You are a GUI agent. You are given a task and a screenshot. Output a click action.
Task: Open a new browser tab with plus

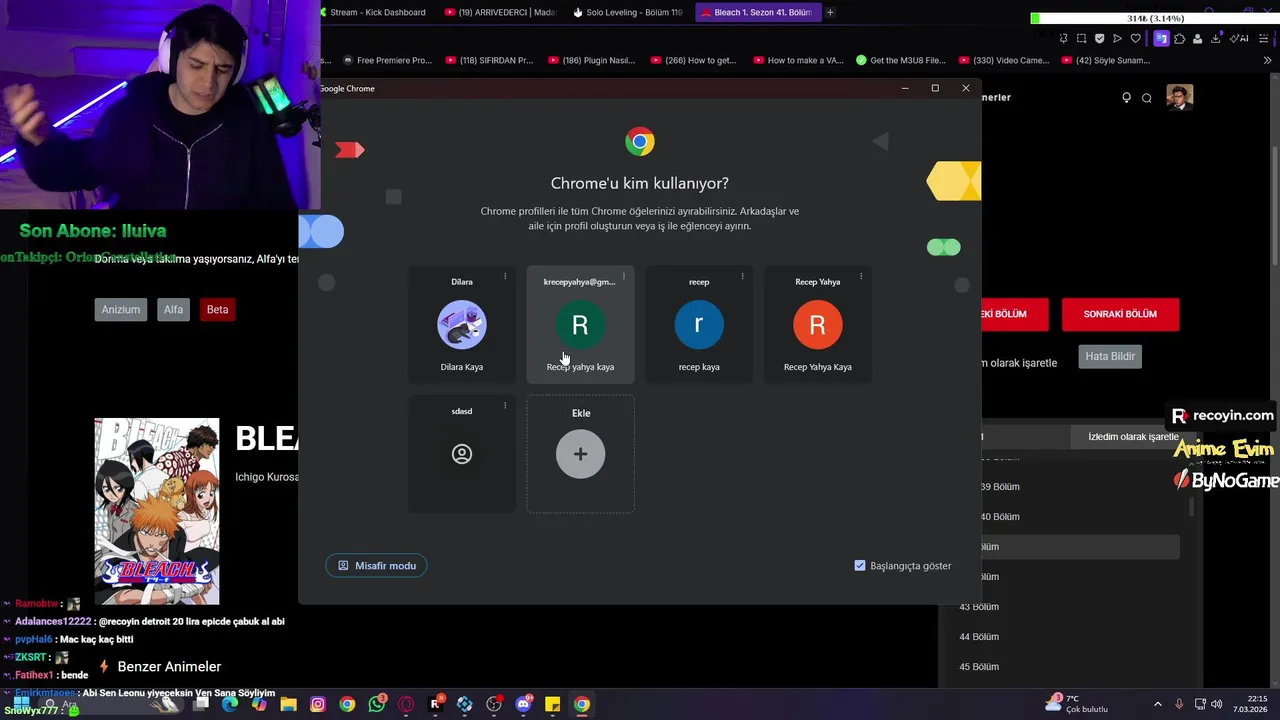coord(830,12)
